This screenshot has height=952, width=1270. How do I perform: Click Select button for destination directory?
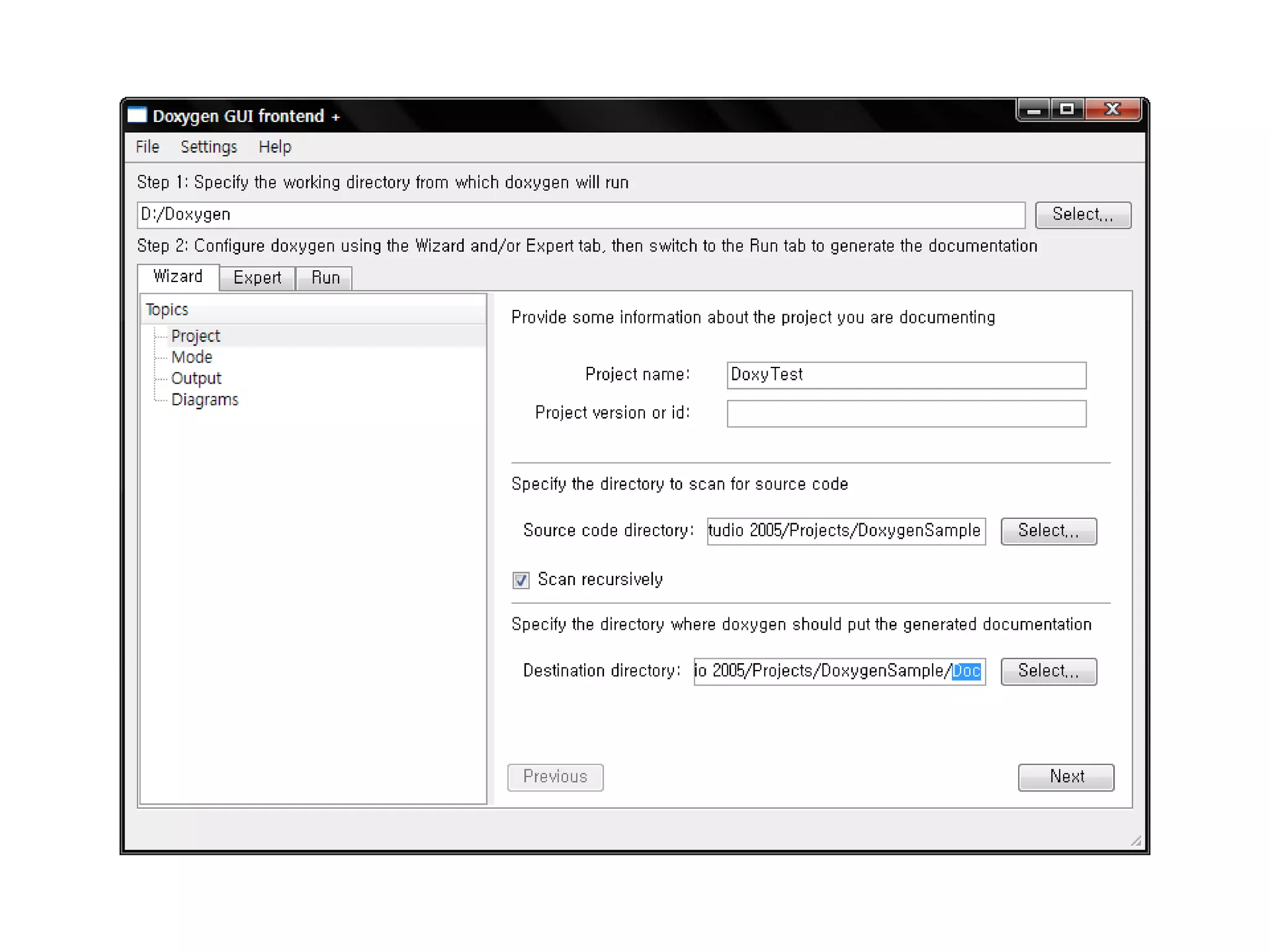tap(1048, 671)
